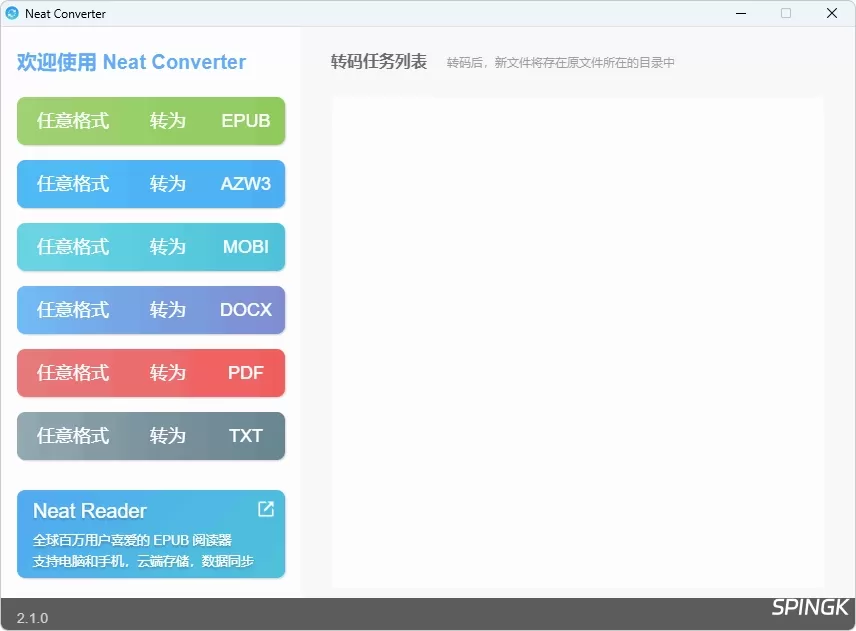
Task: Select the MOBI conversion button
Action: click(151, 247)
